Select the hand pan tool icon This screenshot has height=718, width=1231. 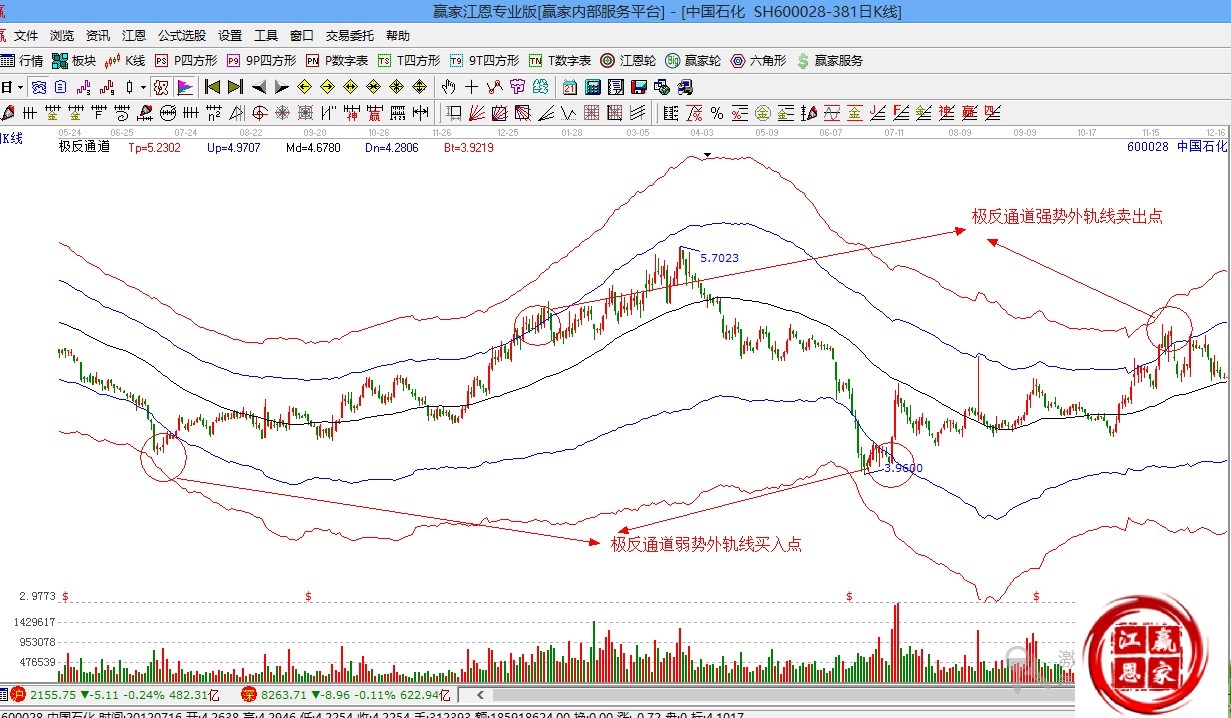coord(449,87)
